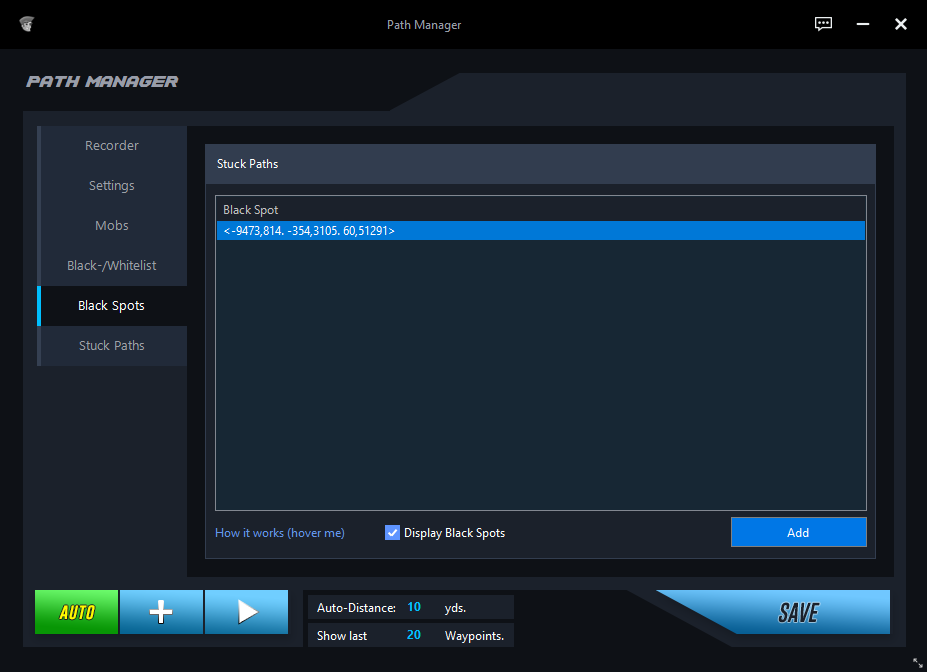The height and width of the screenshot is (672, 927).
Task: Go to the Stuck Paths tab
Action: [x=112, y=346]
